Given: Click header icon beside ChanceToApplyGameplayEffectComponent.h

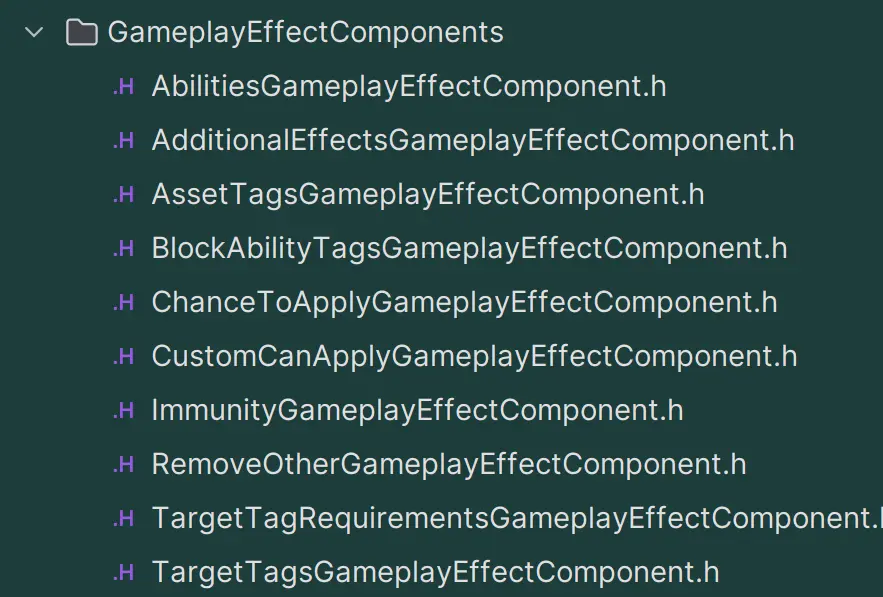Looking at the screenshot, I should [123, 303].
